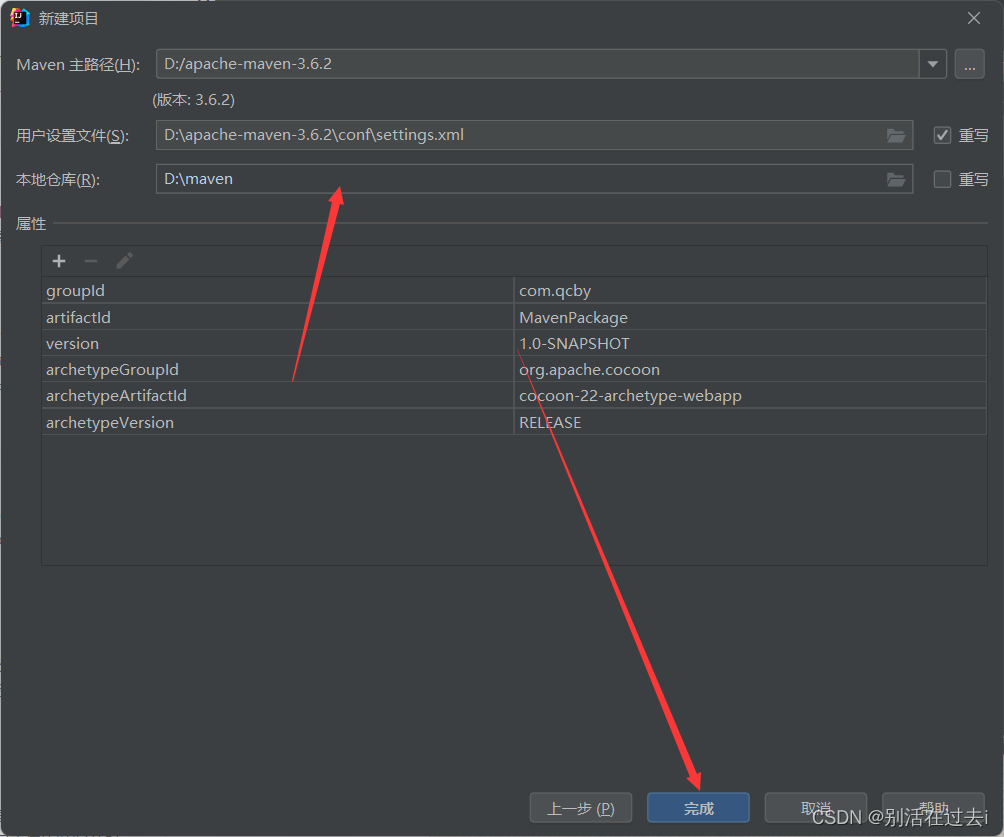Click the IntelliJ IDEA logo in title bar
Viewport: 1004px width, 837px height.
coord(20,18)
